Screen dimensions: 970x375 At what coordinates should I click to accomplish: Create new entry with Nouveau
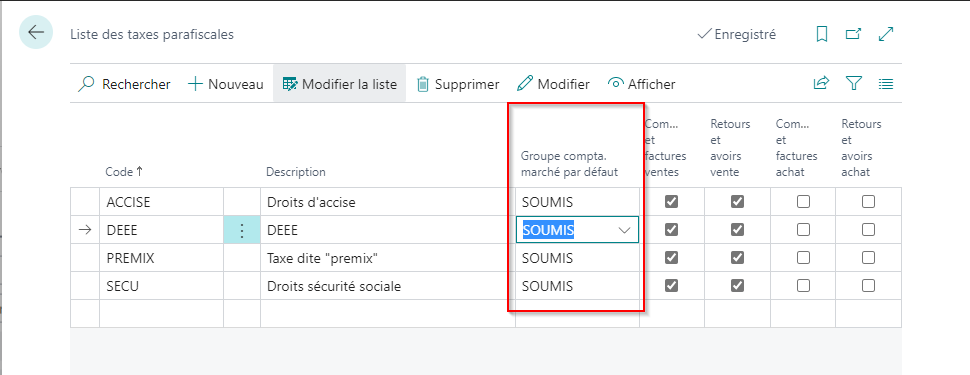226,84
